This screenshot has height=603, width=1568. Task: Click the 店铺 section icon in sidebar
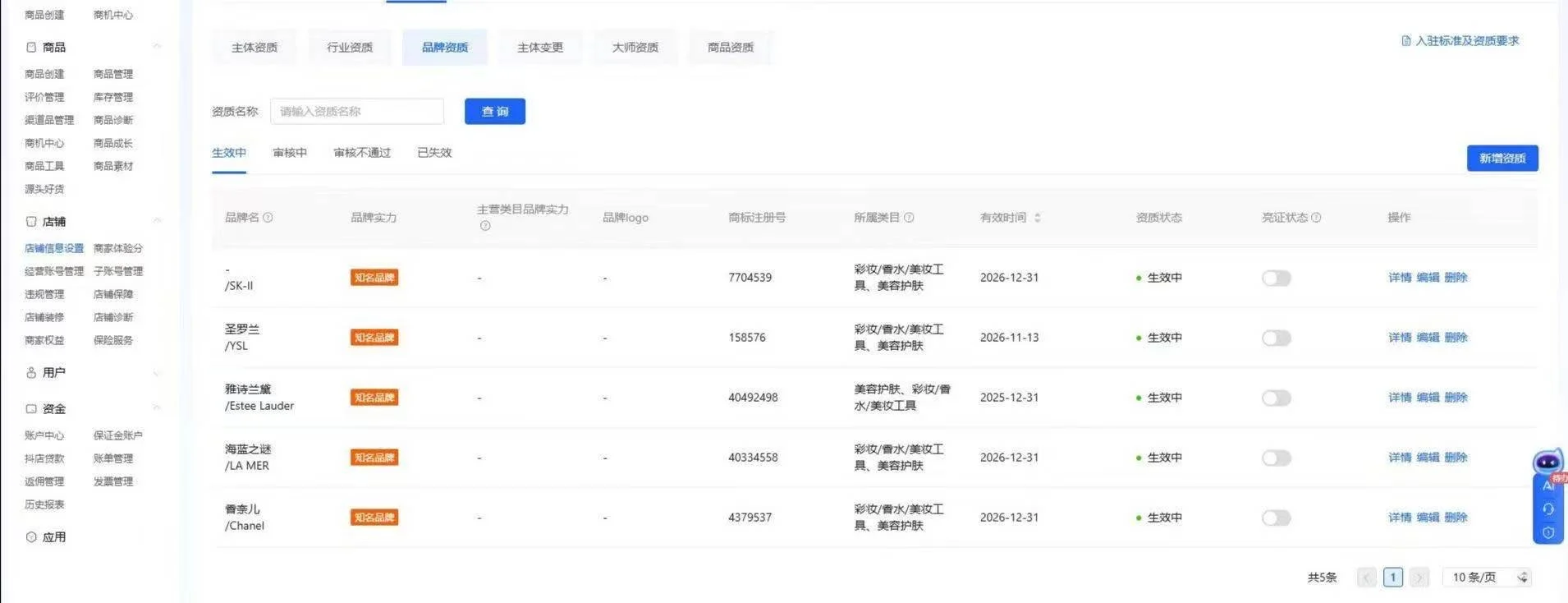point(31,222)
